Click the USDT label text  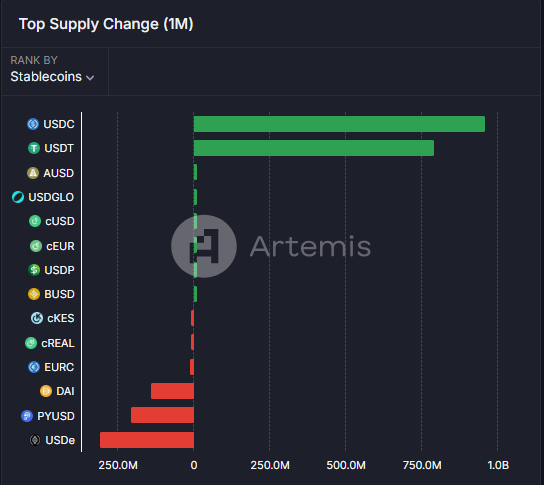pyautogui.click(x=59, y=148)
